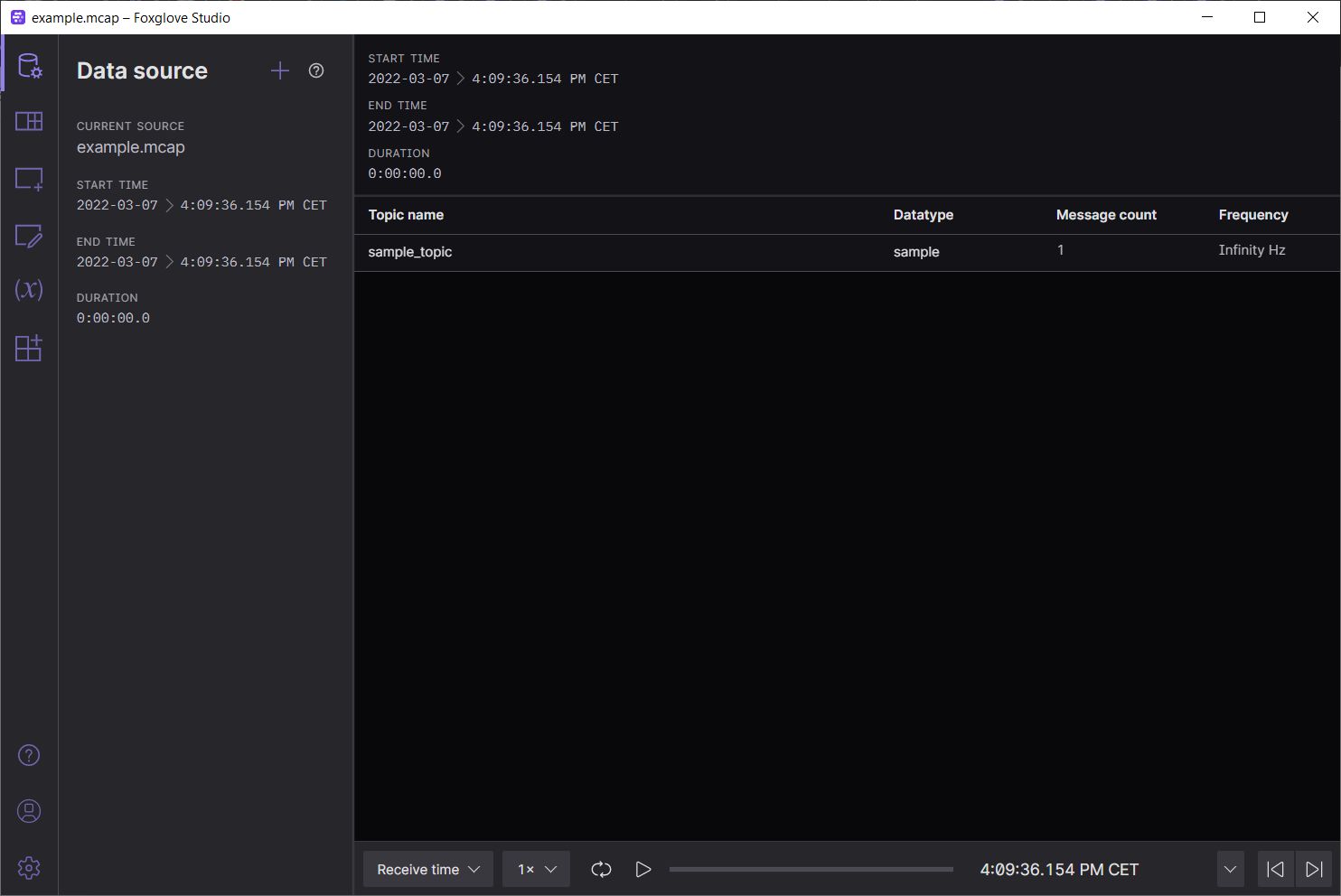This screenshot has width=1341, height=896.
Task: Open the 1x playback speed dropdown
Action: 535,869
